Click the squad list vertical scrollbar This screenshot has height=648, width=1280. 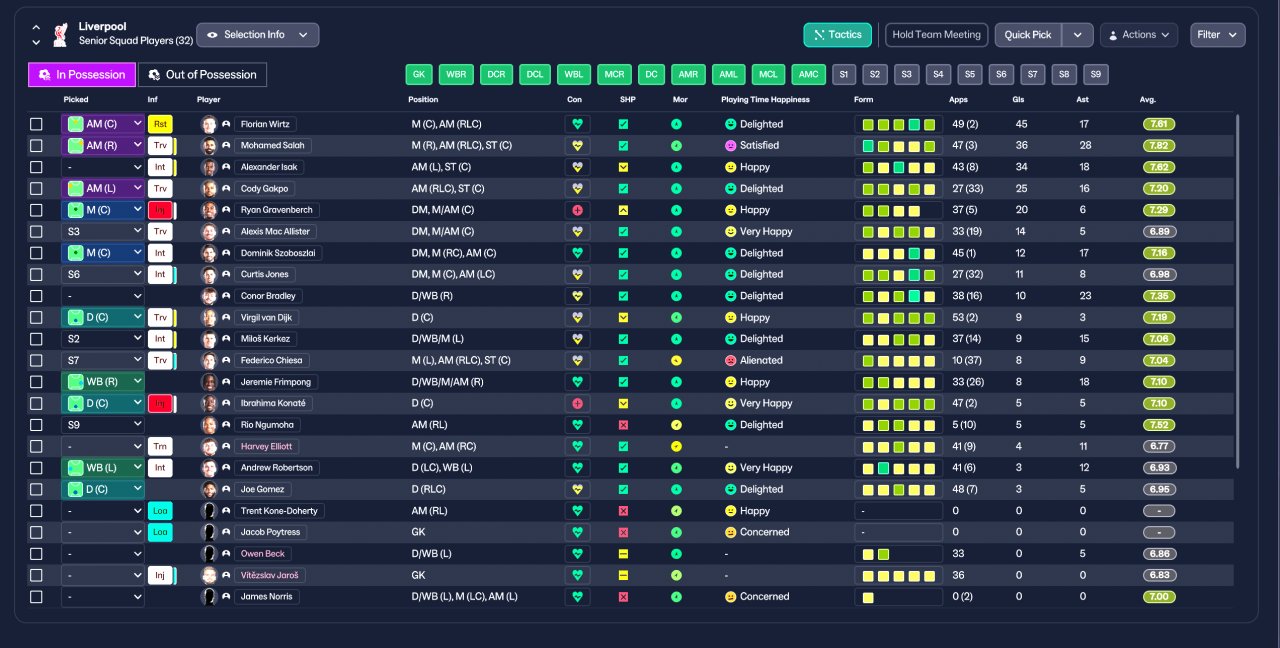coord(1237,290)
